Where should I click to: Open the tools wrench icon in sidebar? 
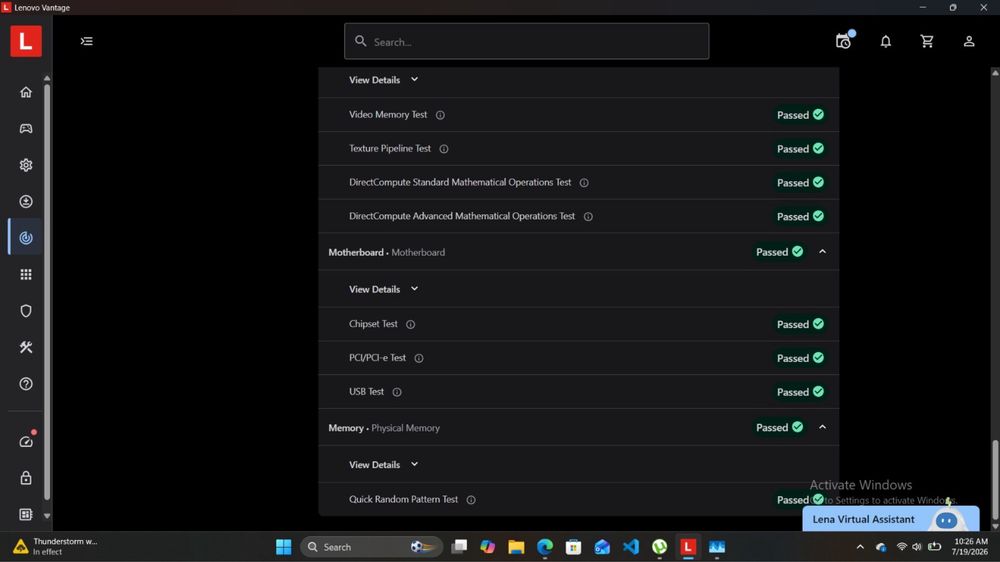click(26, 347)
